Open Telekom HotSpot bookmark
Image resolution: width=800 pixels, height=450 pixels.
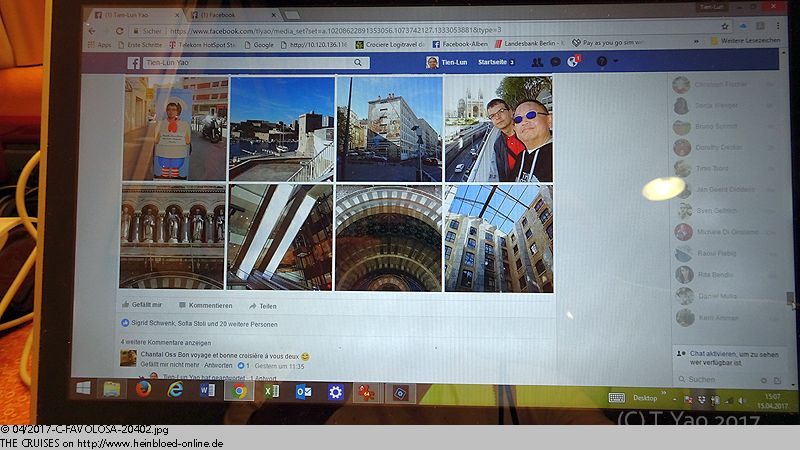tap(202, 45)
